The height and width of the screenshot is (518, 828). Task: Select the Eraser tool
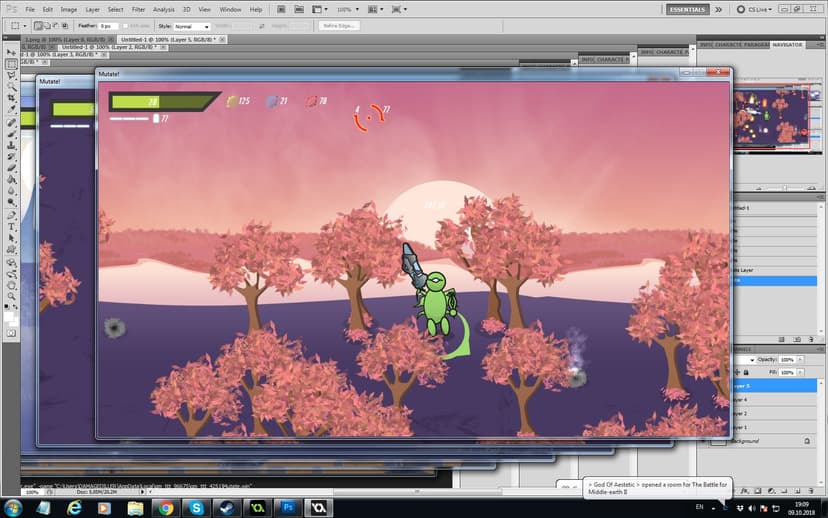point(11,168)
